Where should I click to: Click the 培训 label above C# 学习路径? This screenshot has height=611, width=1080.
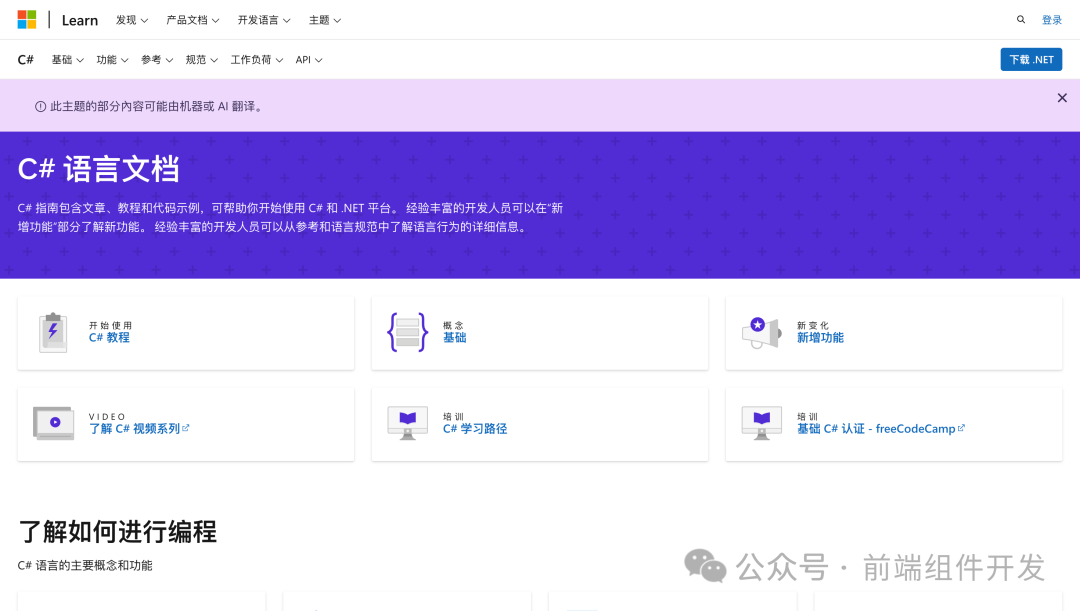click(x=453, y=417)
